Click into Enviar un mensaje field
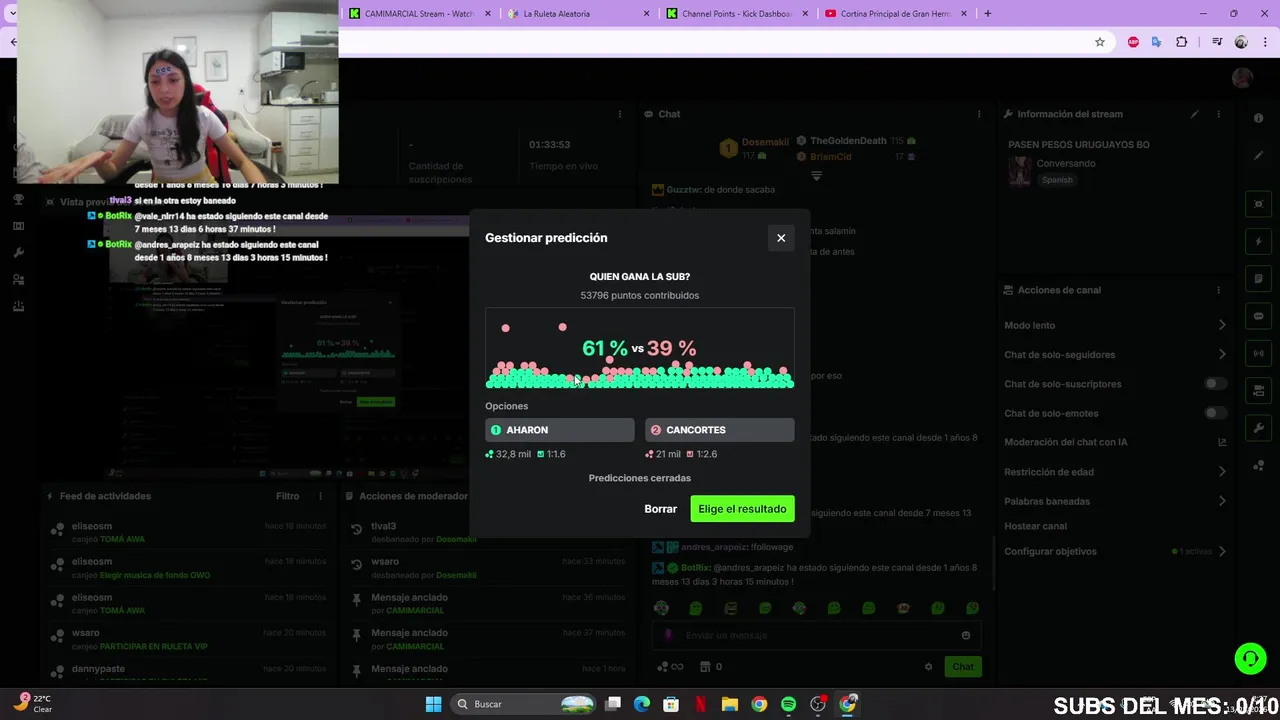 pos(815,635)
